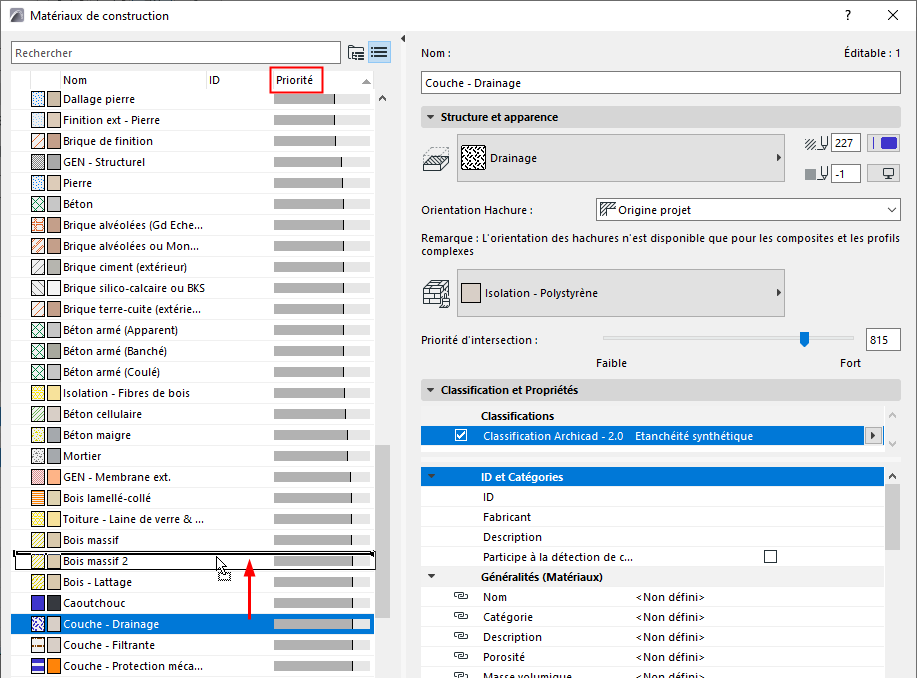Collapse ID et Catégories group
Viewport: 917px width, 678px height.
(432, 477)
